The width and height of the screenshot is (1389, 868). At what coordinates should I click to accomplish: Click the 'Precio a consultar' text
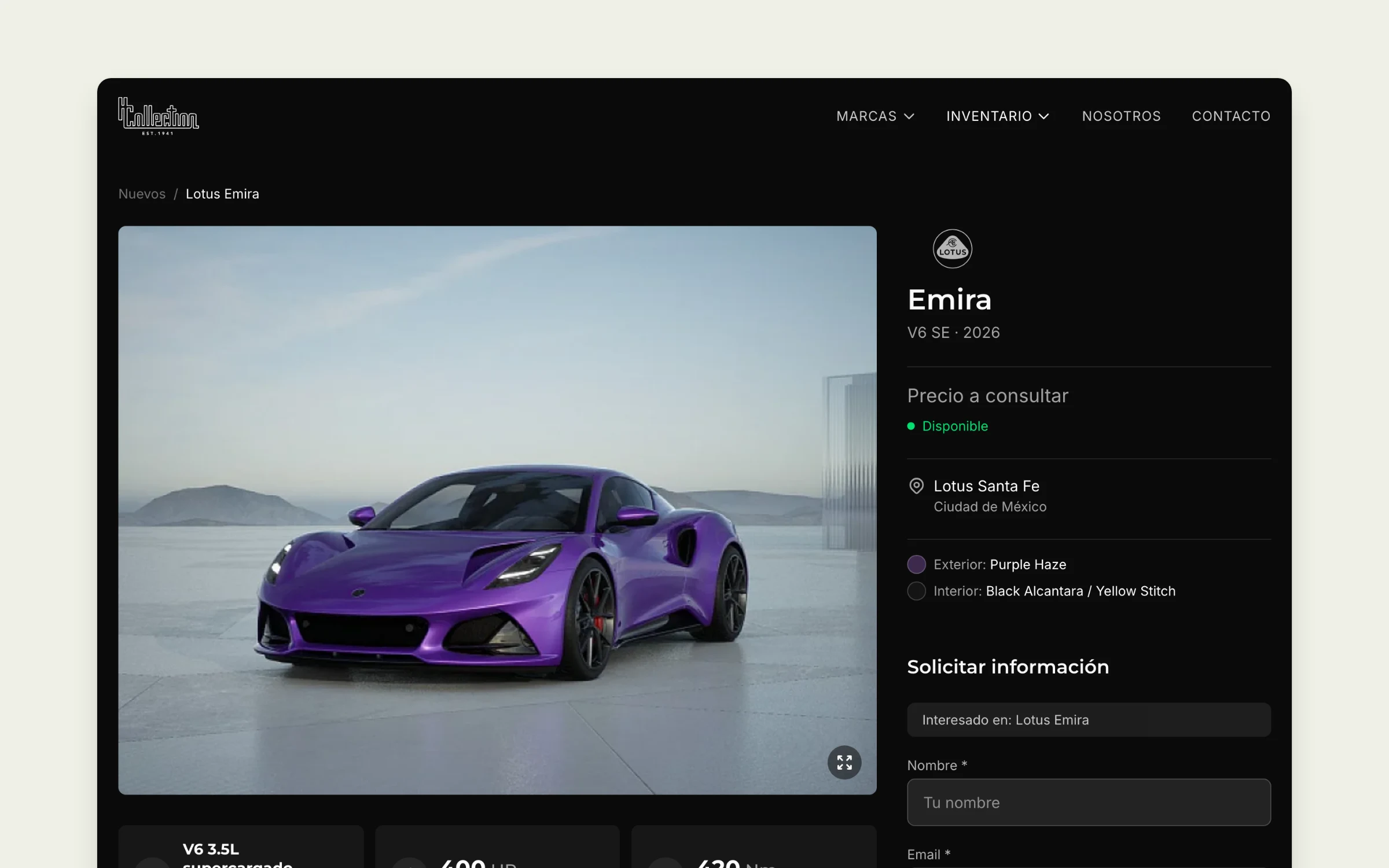pos(987,396)
